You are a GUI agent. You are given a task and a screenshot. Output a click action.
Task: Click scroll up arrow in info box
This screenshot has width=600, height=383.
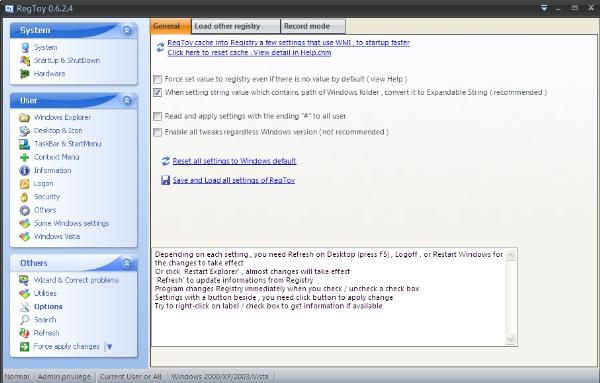510,256
